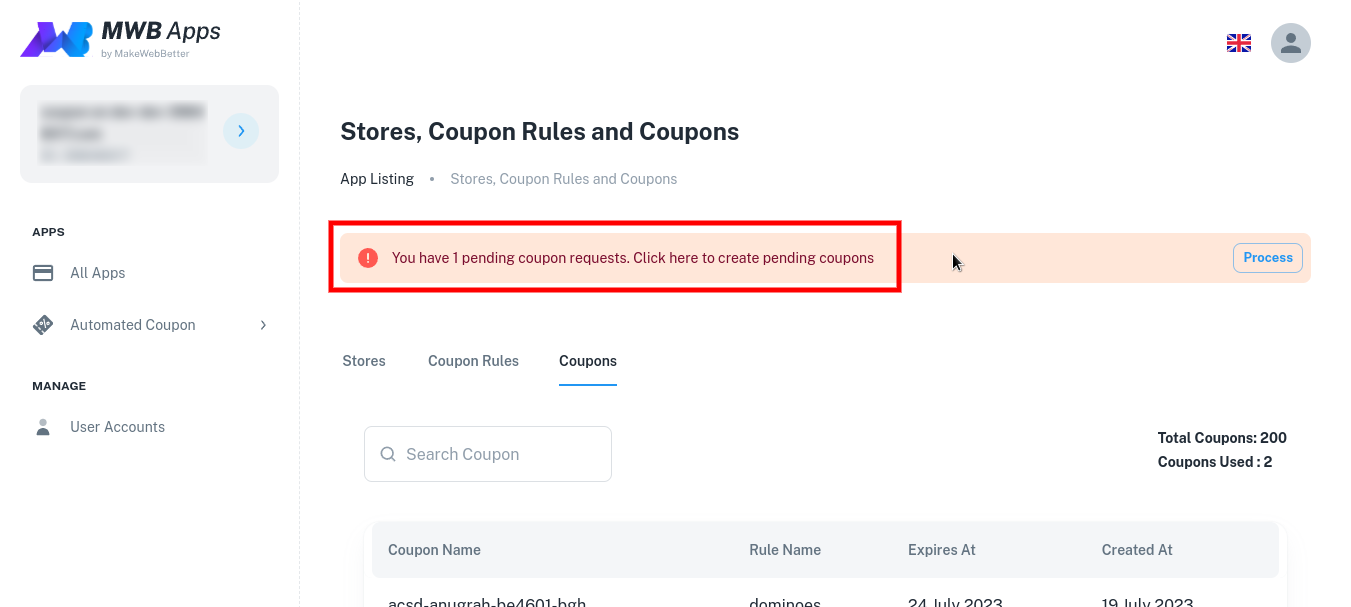Image resolution: width=1351 pixels, height=607 pixels.
Task: Click the User Accounts person icon
Action: [43, 427]
